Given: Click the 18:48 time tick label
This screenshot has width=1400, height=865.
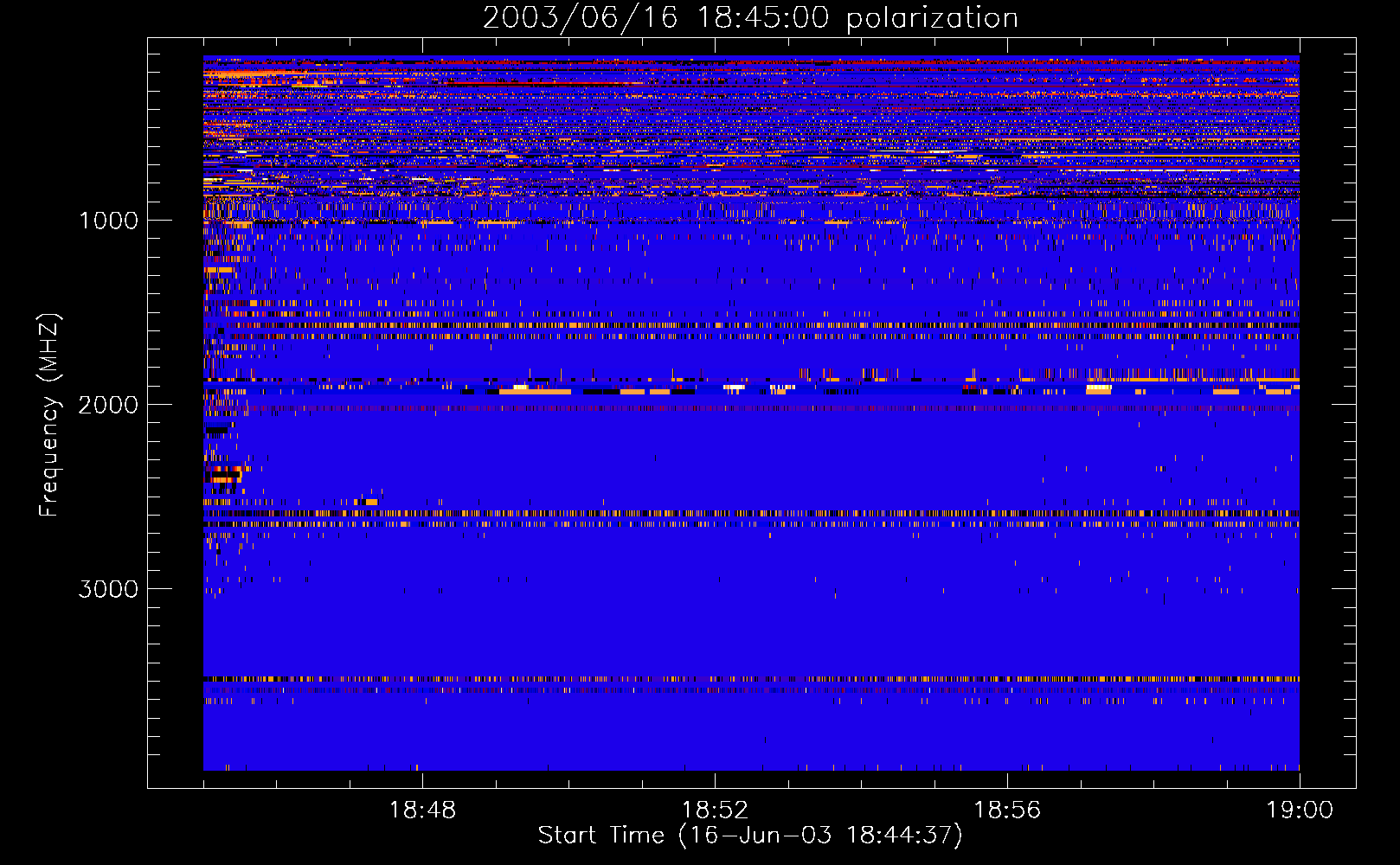Looking at the screenshot, I should [422, 811].
